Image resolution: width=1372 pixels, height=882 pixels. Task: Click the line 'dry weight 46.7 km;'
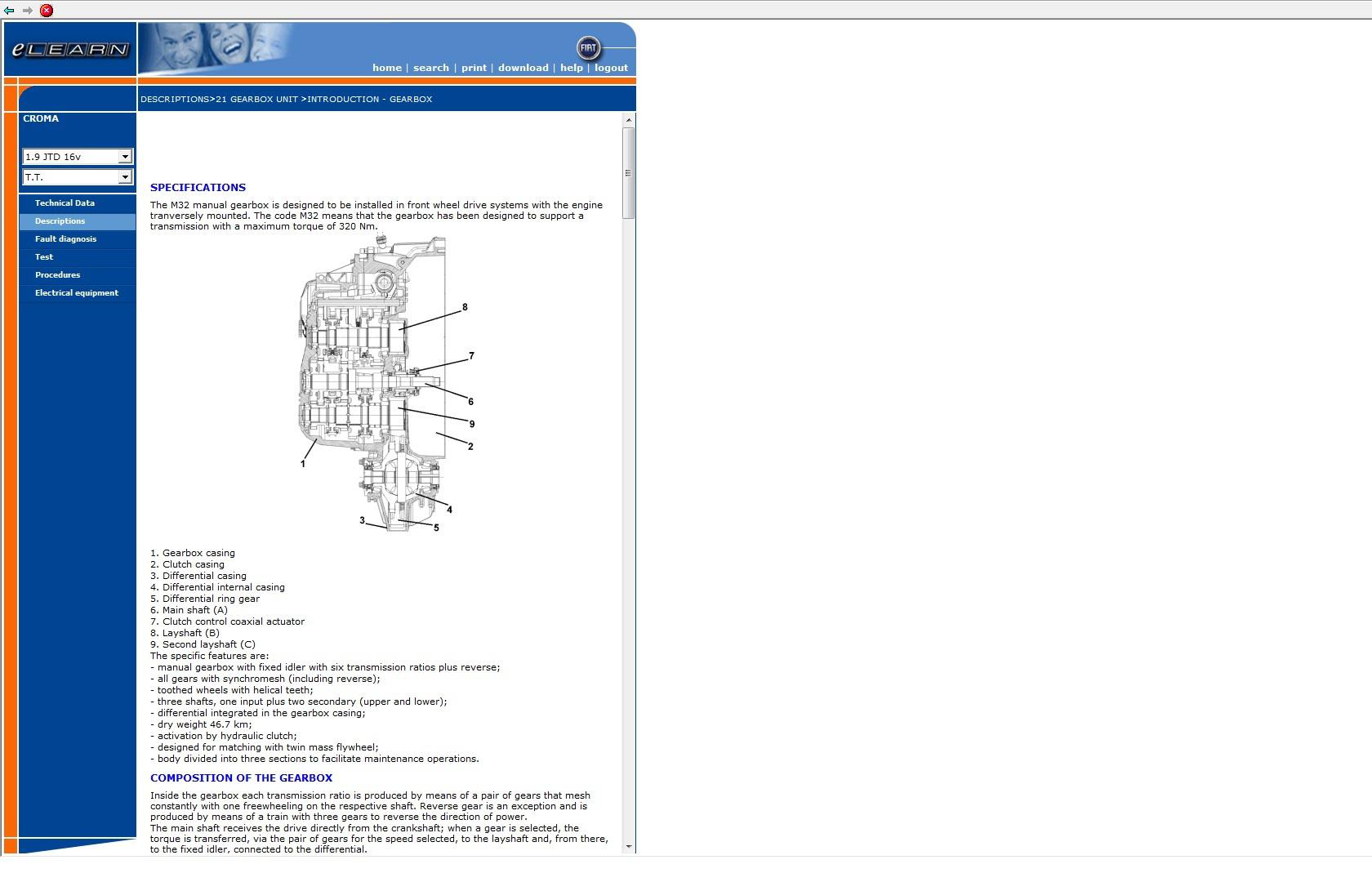(201, 725)
